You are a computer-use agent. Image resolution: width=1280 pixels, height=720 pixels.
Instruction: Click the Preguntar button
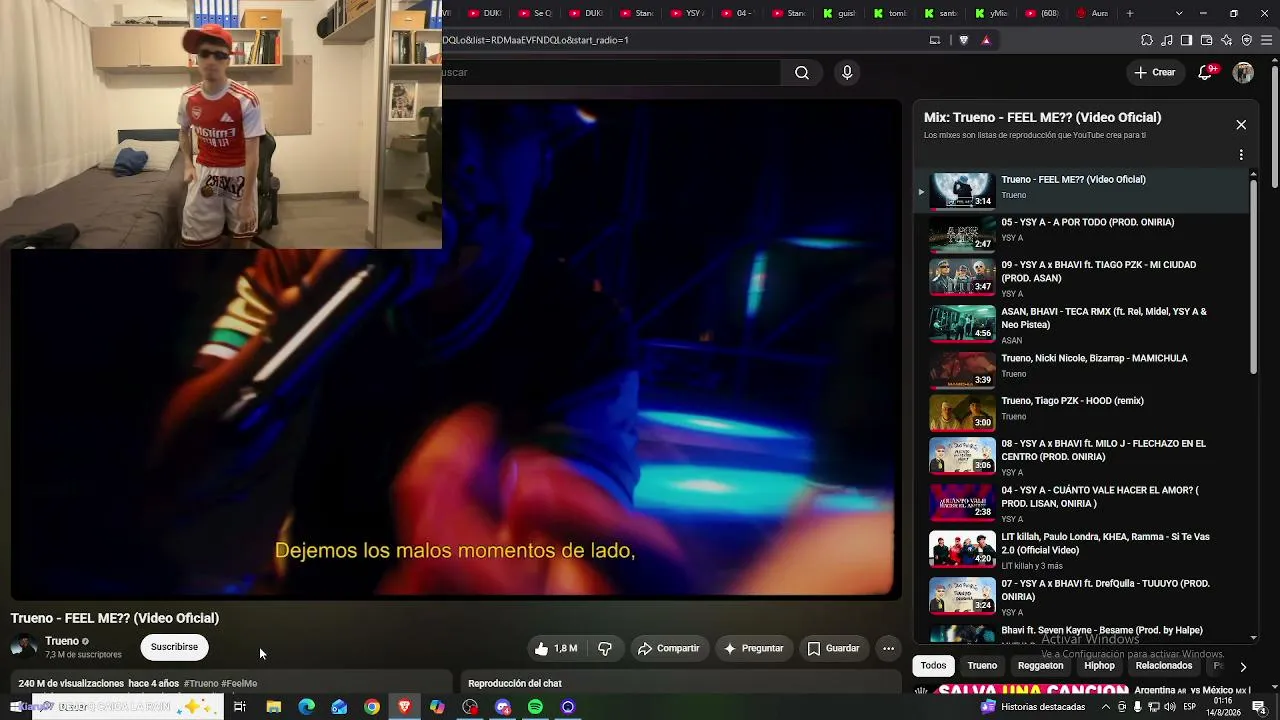click(x=753, y=648)
